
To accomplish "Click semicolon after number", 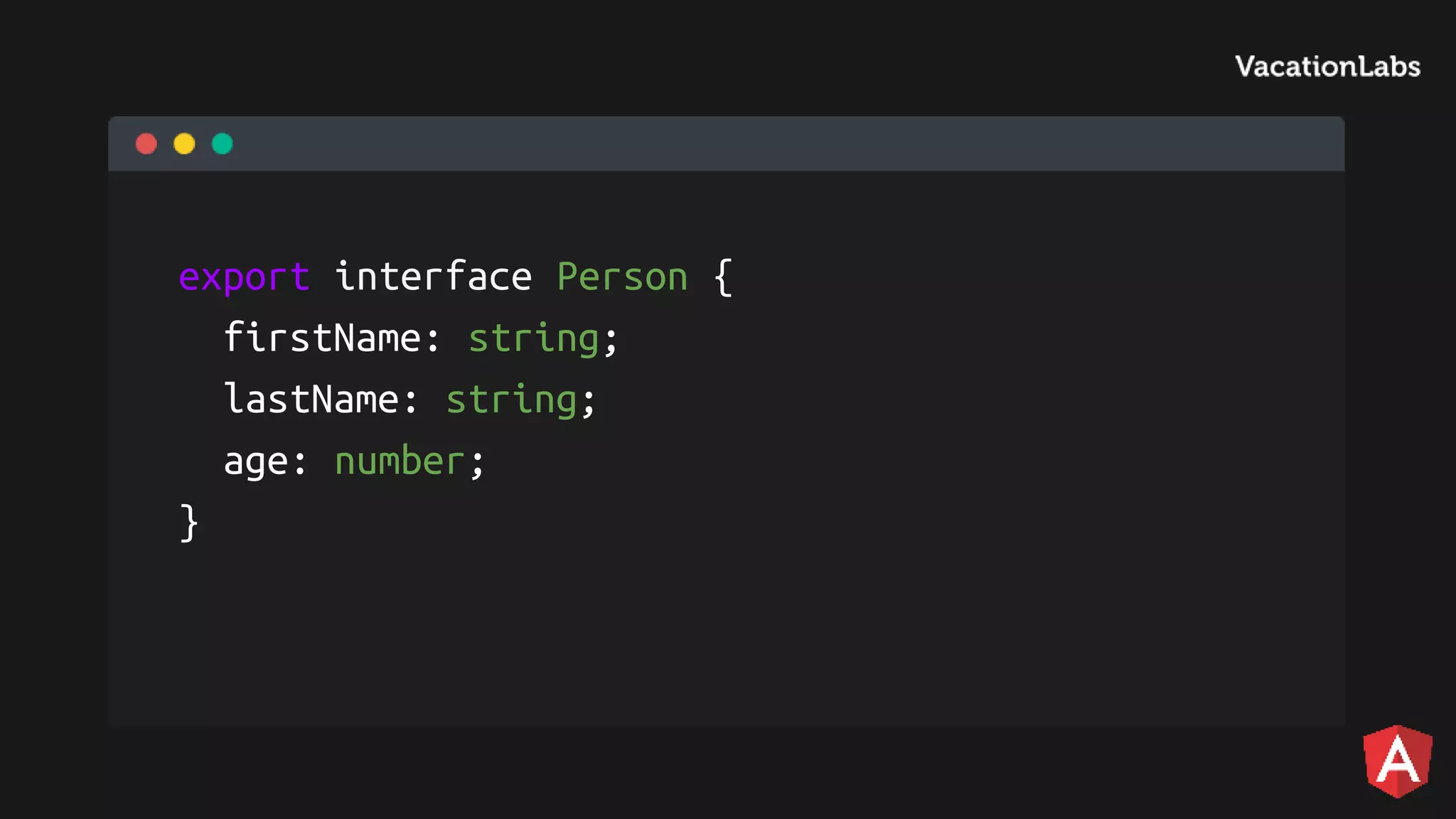I will click(477, 464).
